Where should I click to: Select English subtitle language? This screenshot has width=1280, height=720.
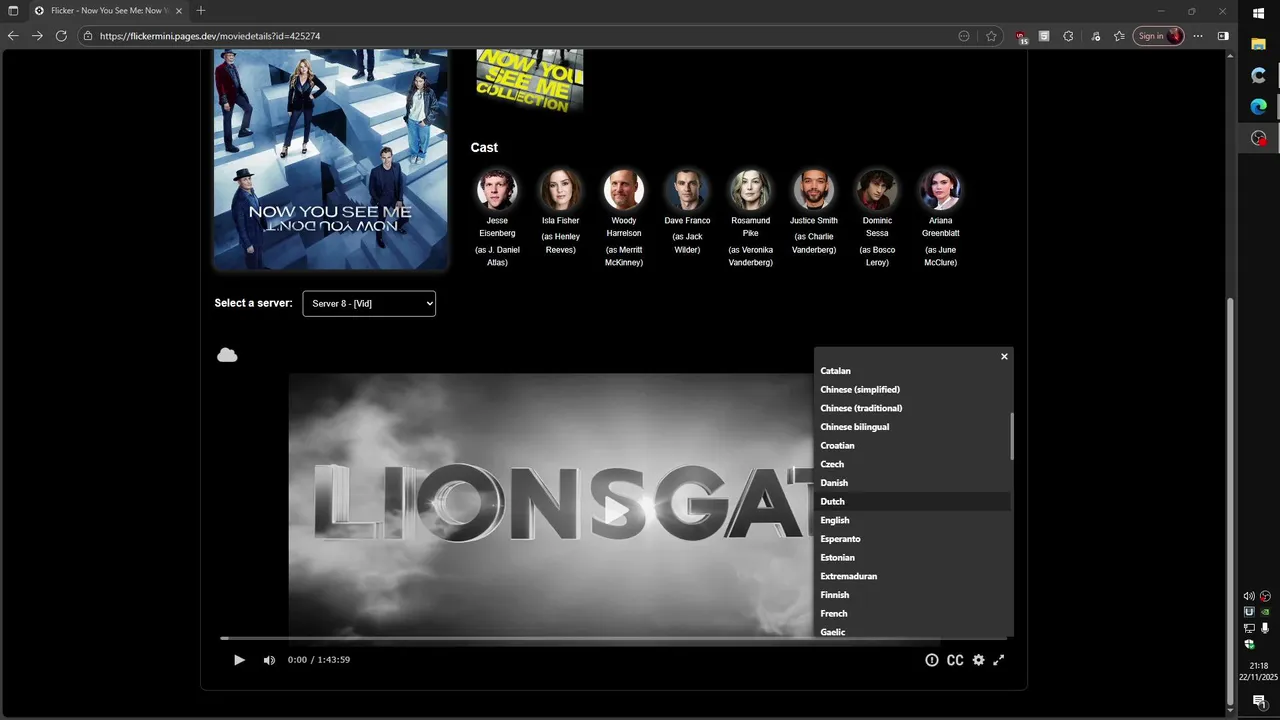[912, 520]
